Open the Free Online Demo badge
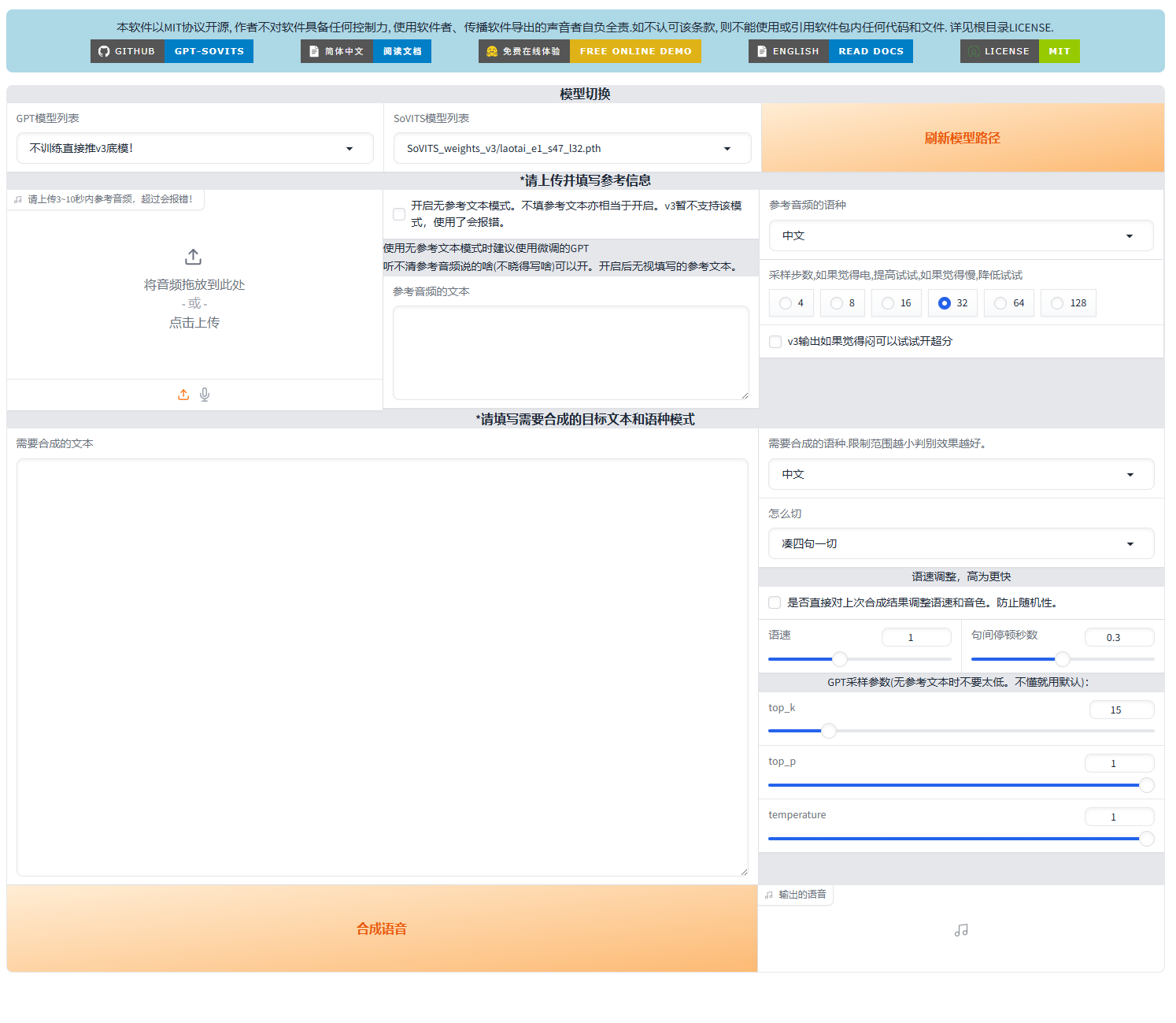Screen dimensions: 1176x1023 tap(590, 51)
